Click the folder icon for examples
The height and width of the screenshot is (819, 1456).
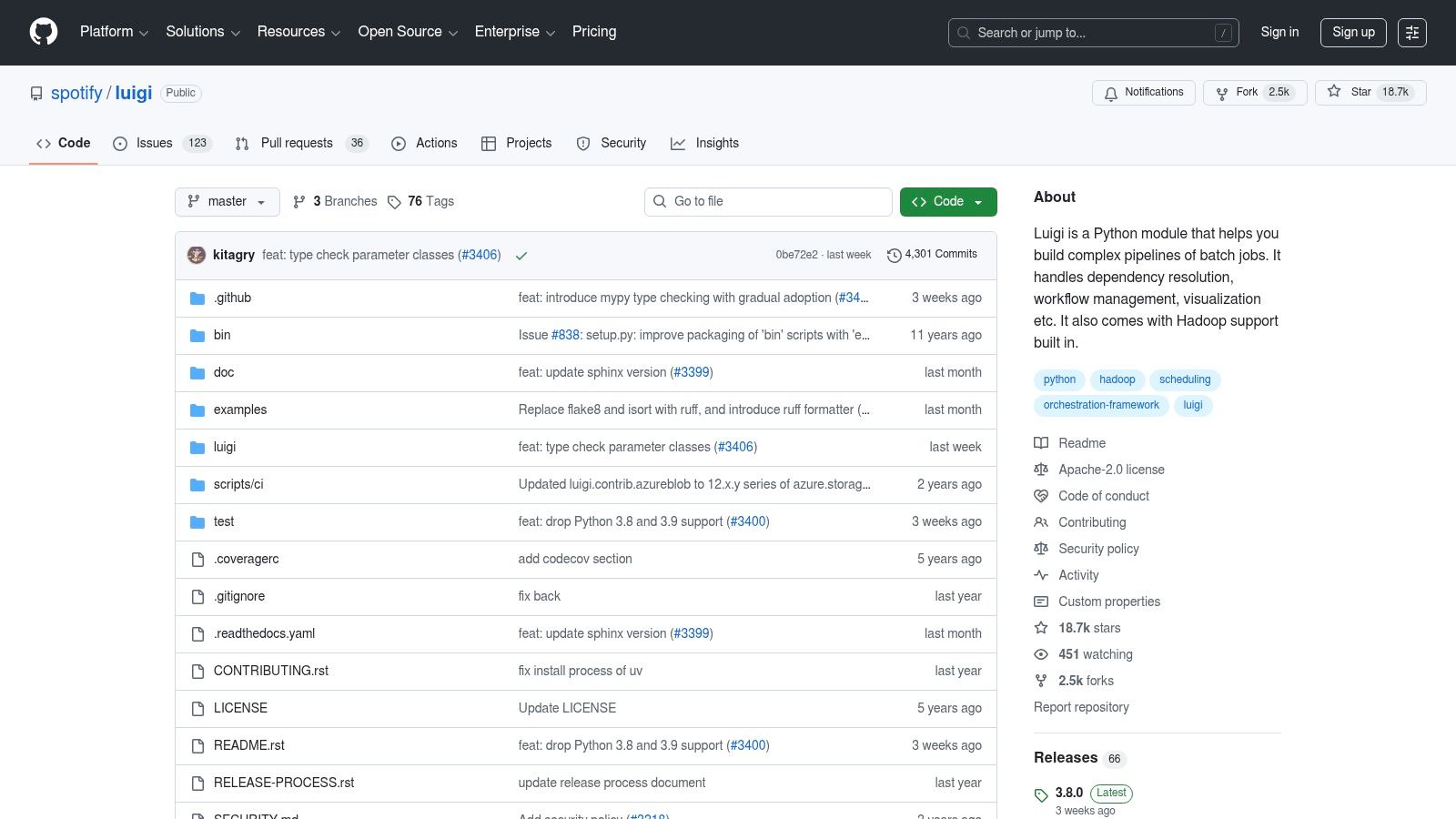coord(197,410)
